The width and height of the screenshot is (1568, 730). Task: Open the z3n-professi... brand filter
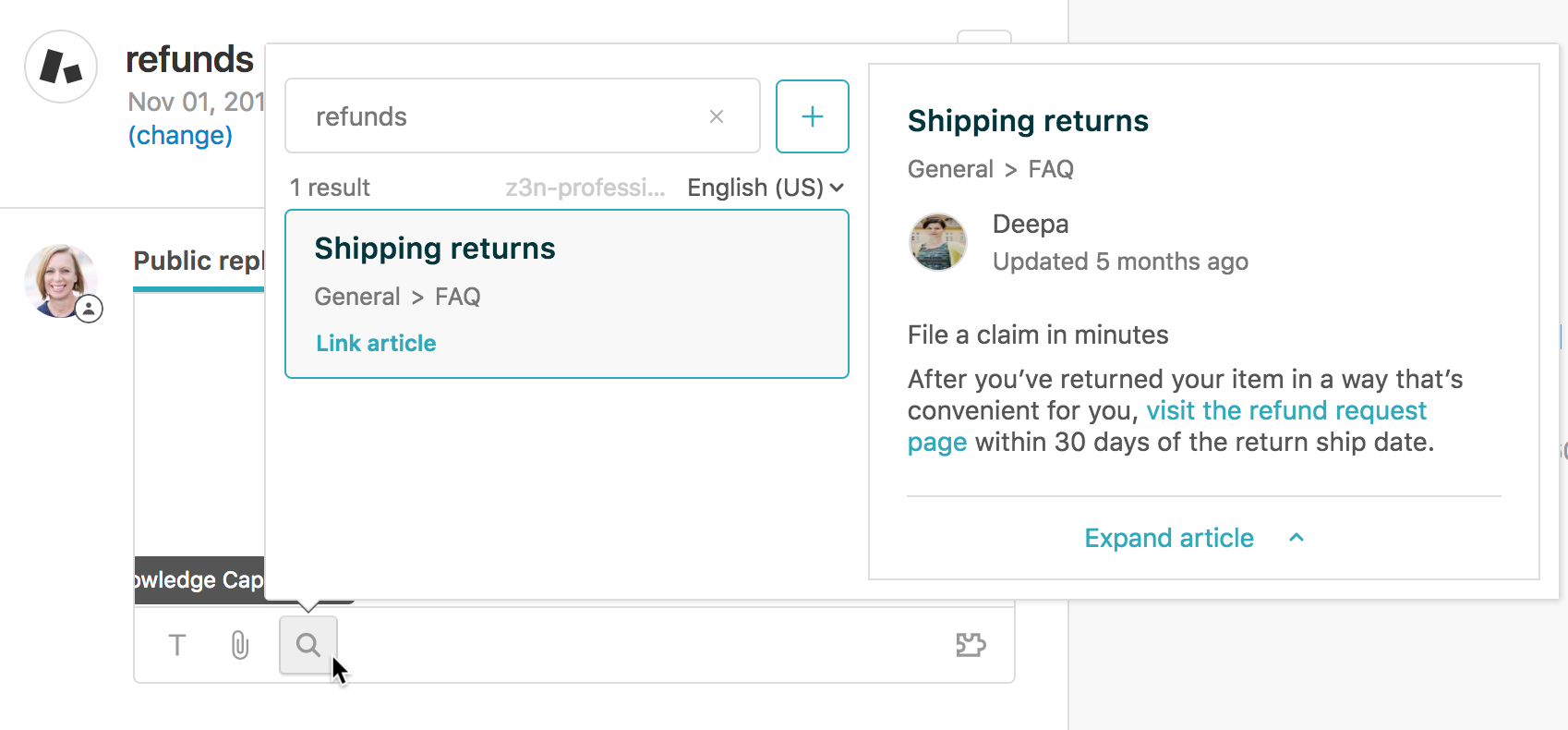[585, 188]
